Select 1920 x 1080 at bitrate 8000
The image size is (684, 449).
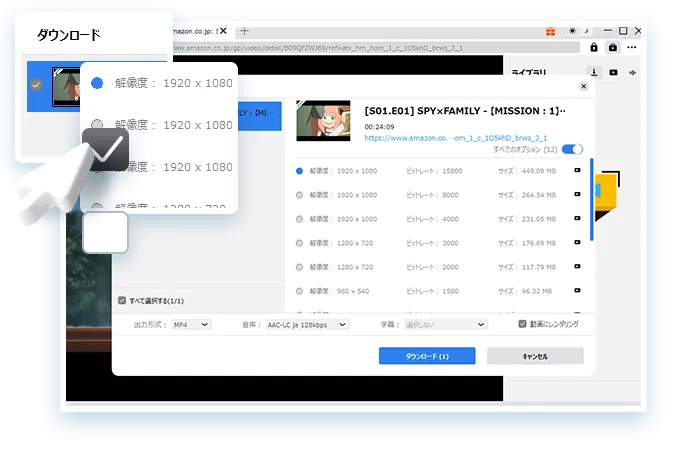[299, 195]
